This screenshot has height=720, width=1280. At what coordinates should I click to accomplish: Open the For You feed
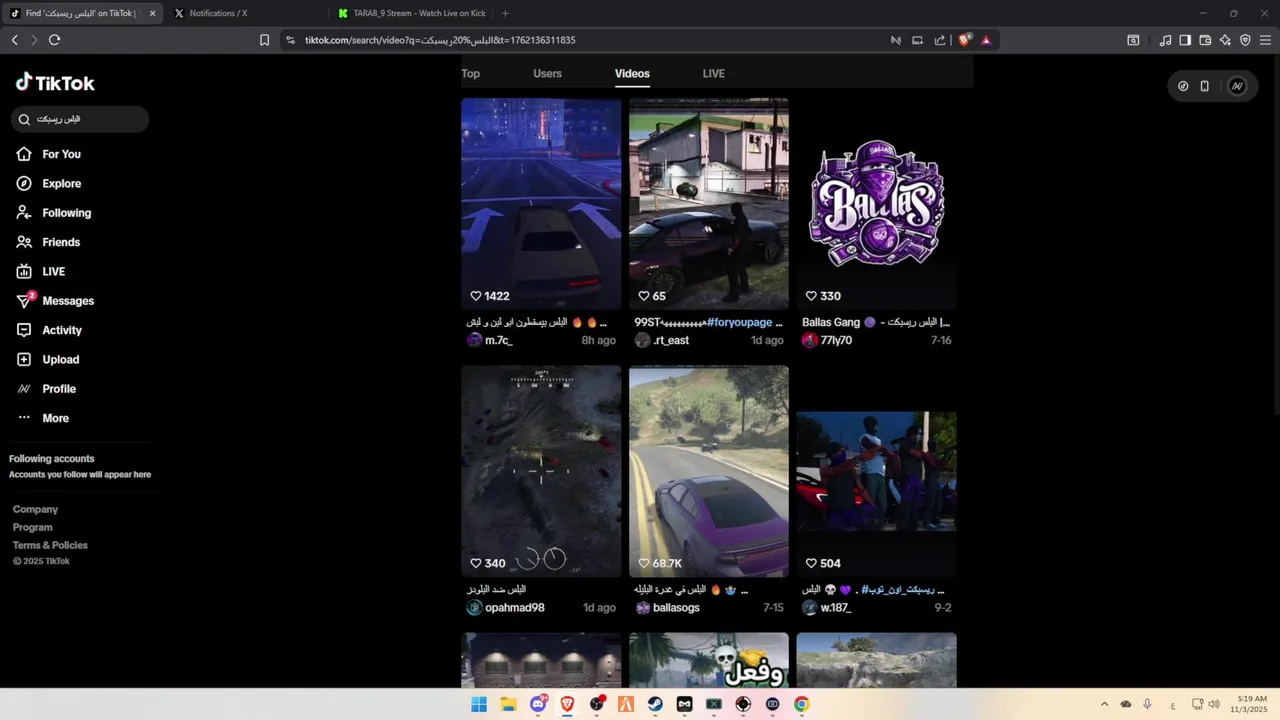(48, 154)
